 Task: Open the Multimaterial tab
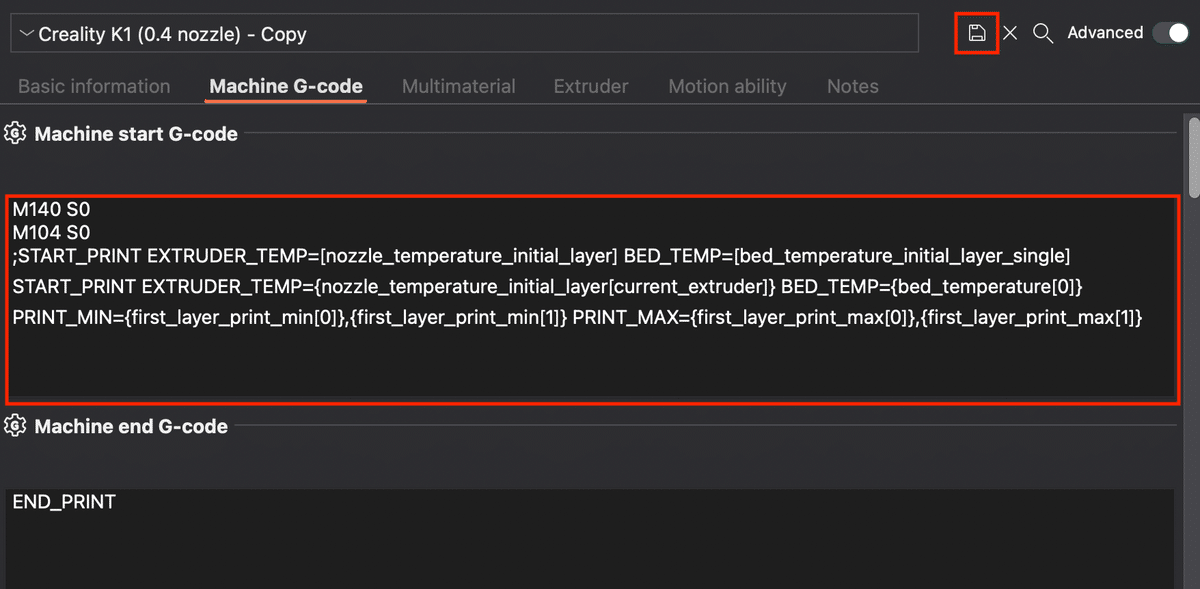[x=459, y=86]
